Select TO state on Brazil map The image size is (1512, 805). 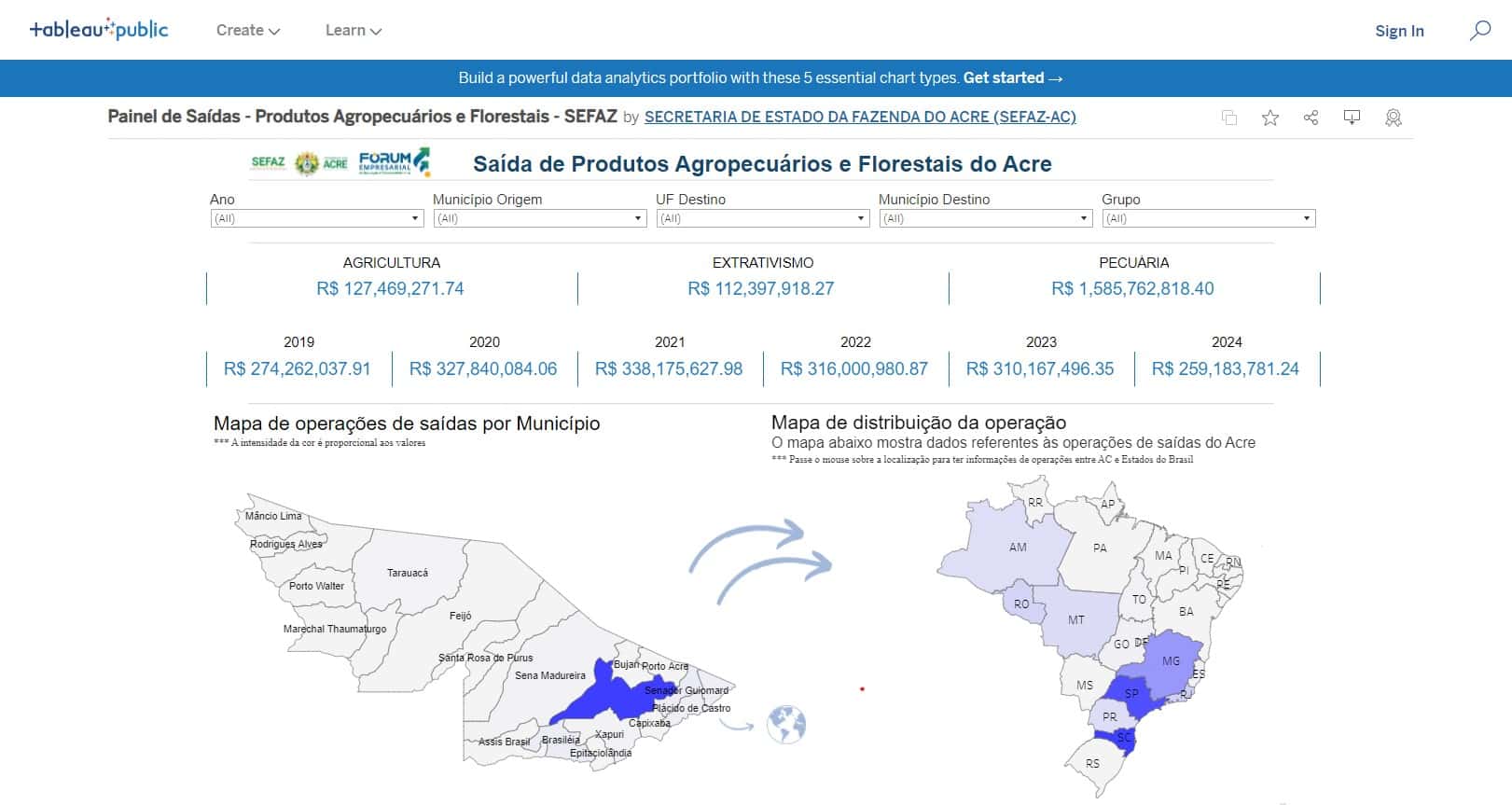[x=1139, y=600]
